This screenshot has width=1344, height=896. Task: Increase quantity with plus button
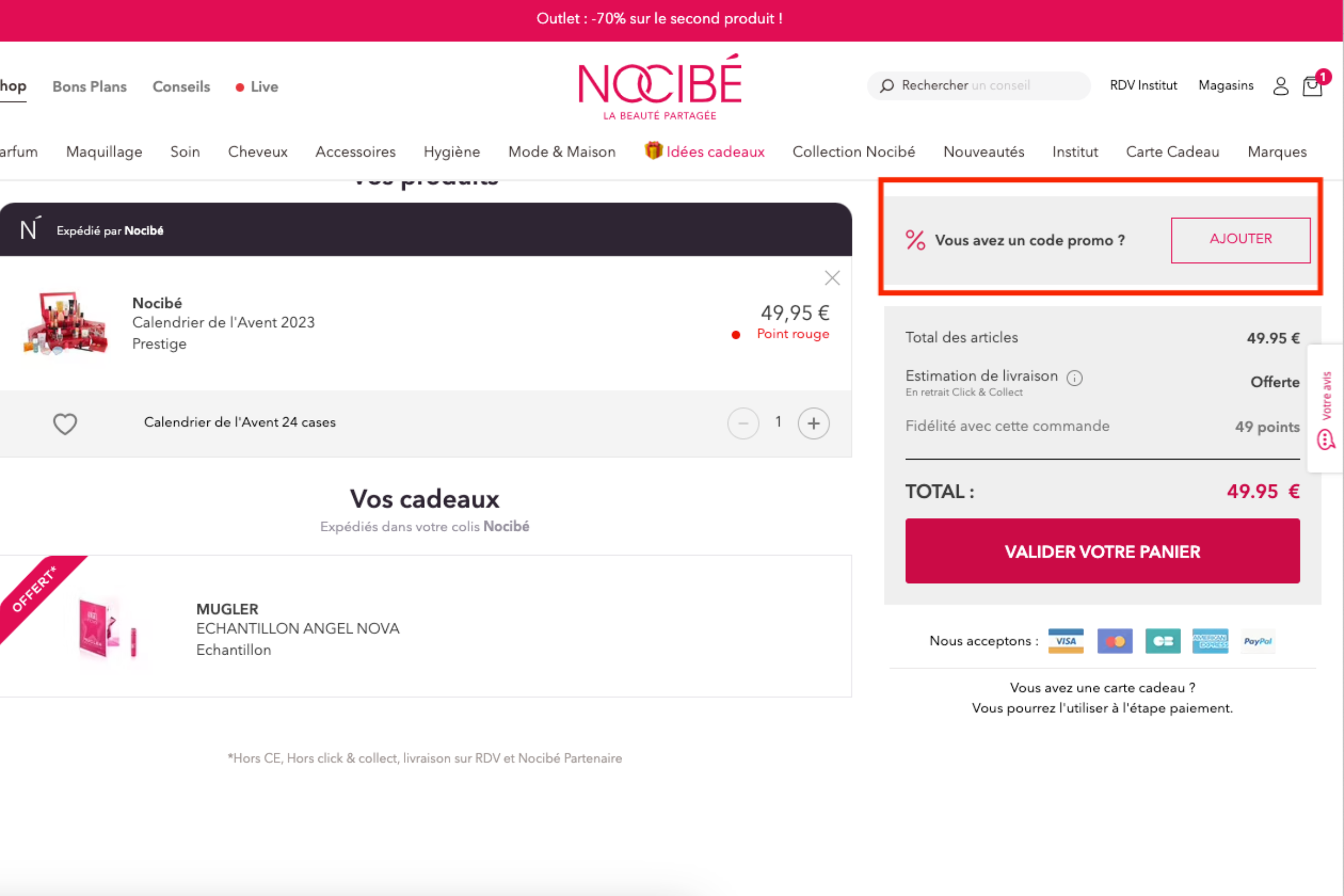tap(813, 423)
